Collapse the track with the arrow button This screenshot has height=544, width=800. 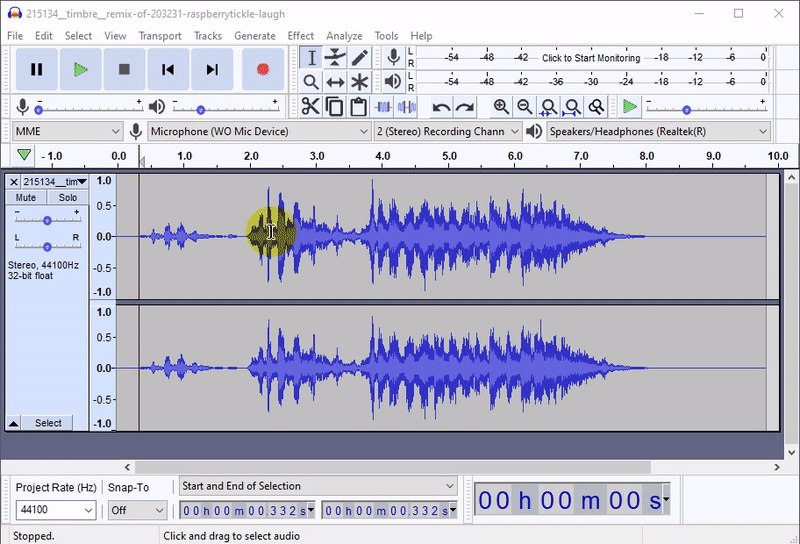tap(13, 423)
